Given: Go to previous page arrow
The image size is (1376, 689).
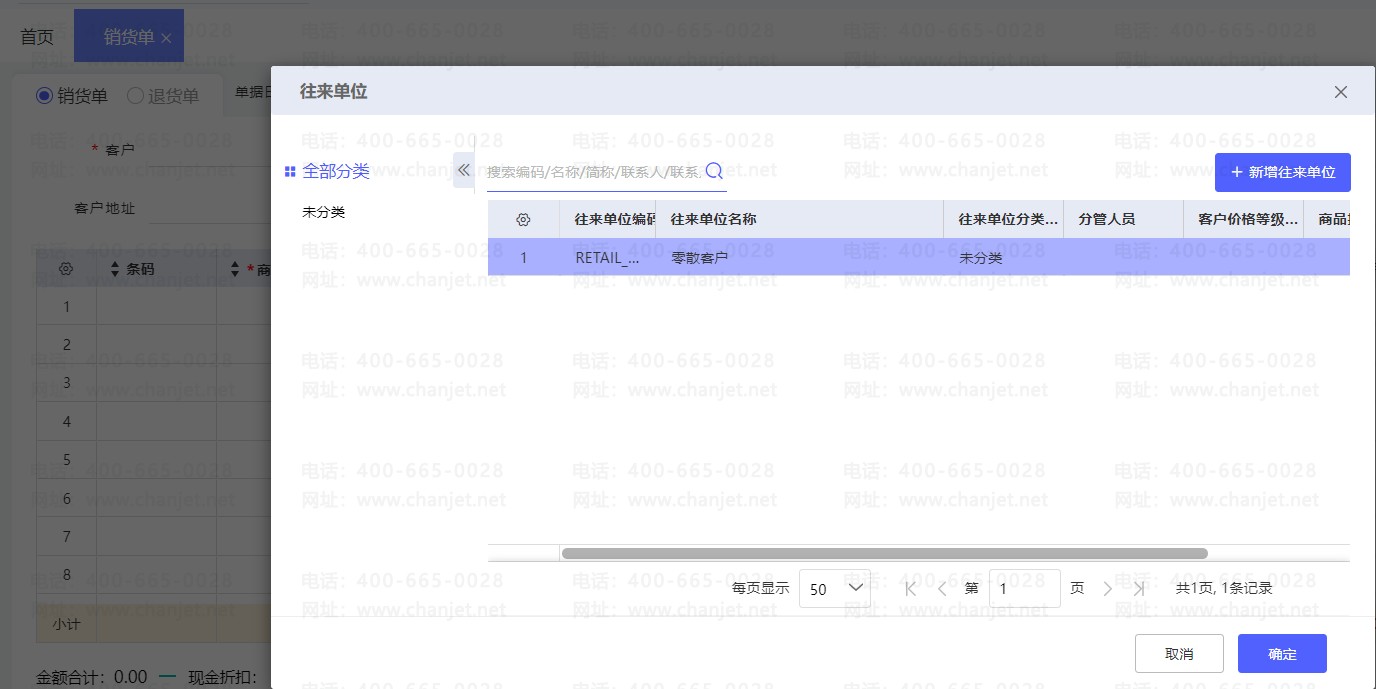Looking at the screenshot, I should click(941, 588).
